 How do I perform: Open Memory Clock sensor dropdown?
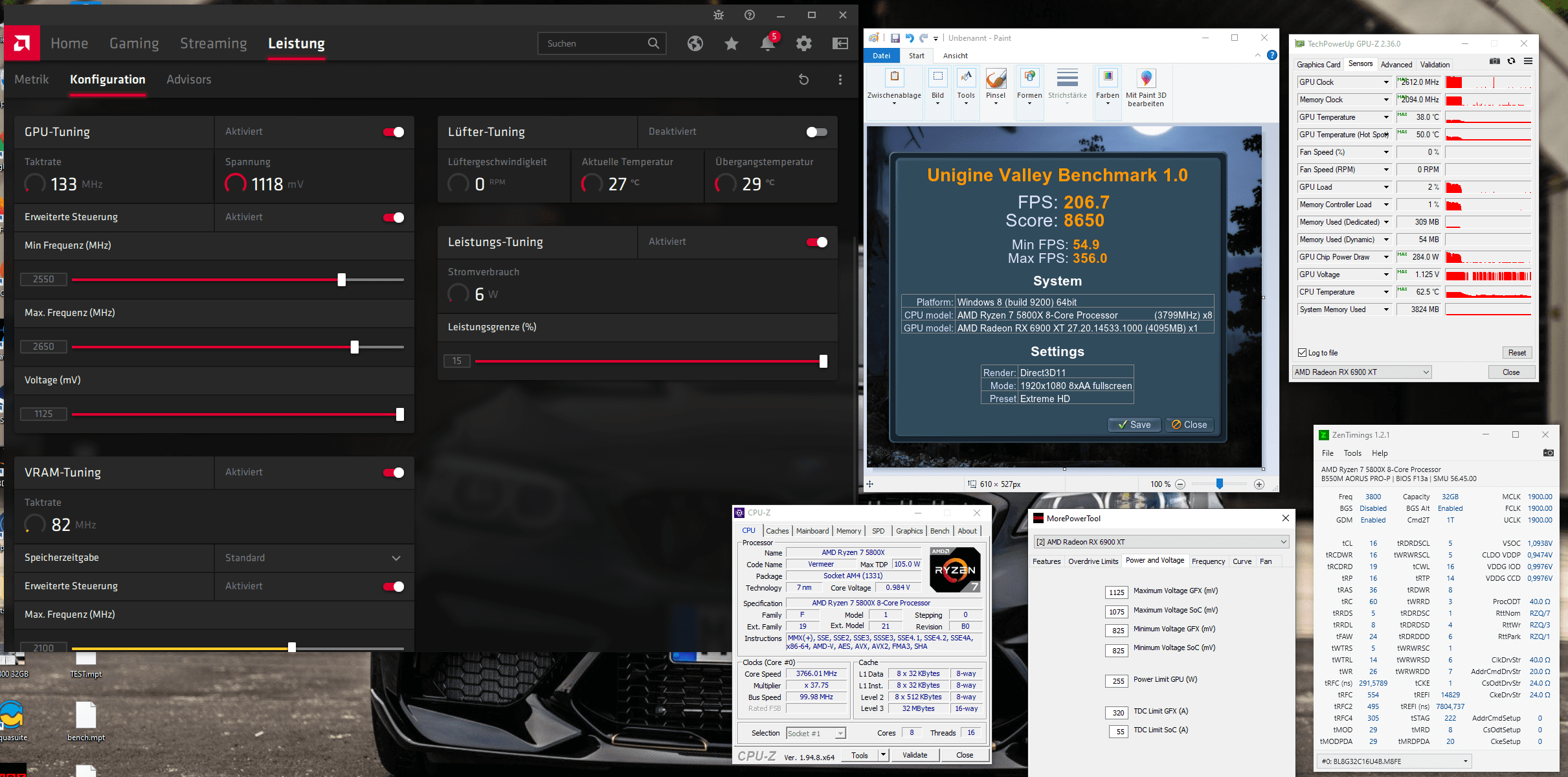coord(1386,100)
